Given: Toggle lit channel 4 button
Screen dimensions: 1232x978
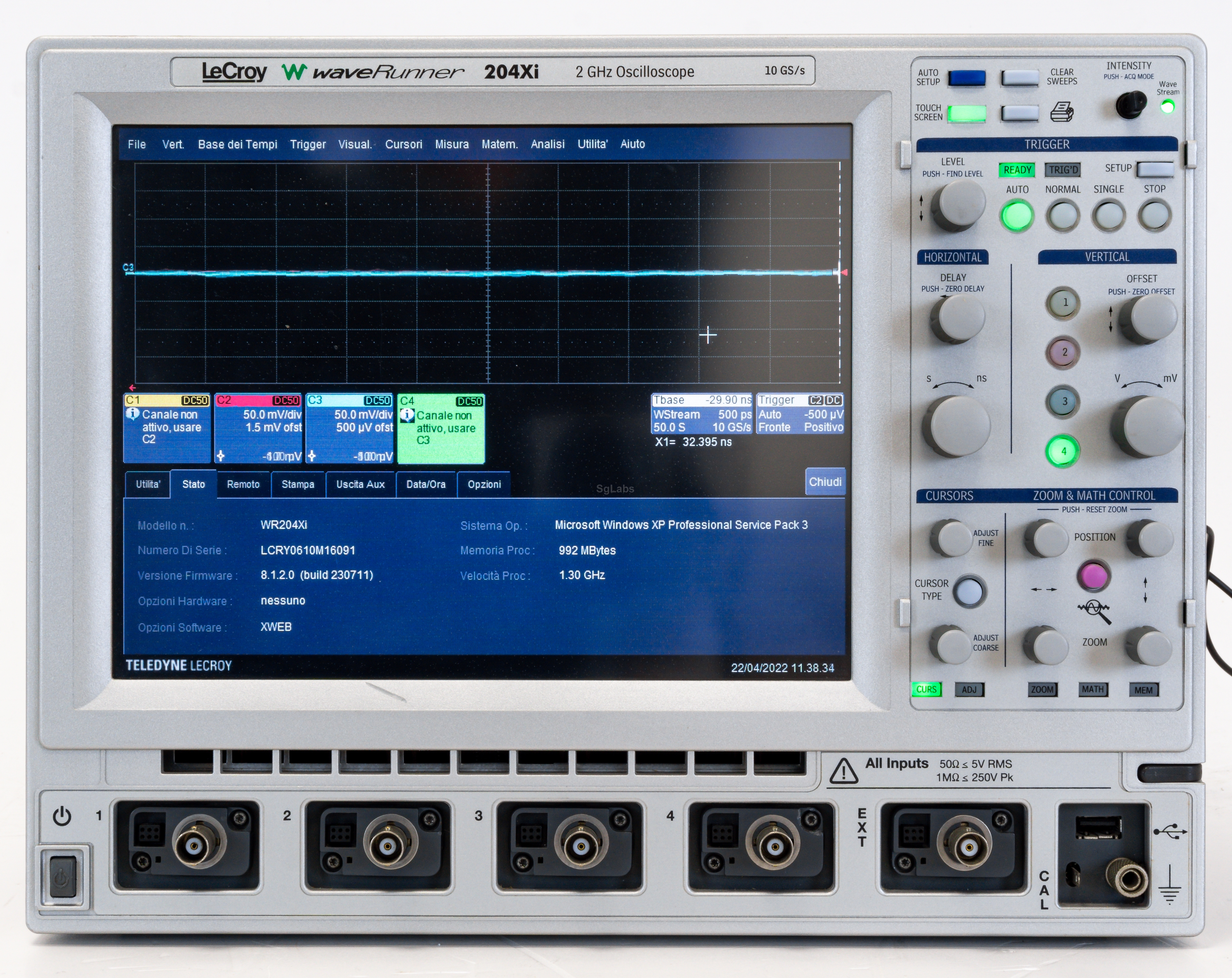Looking at the screenshot, I should pyautogui.click(x=1063, y=450).
